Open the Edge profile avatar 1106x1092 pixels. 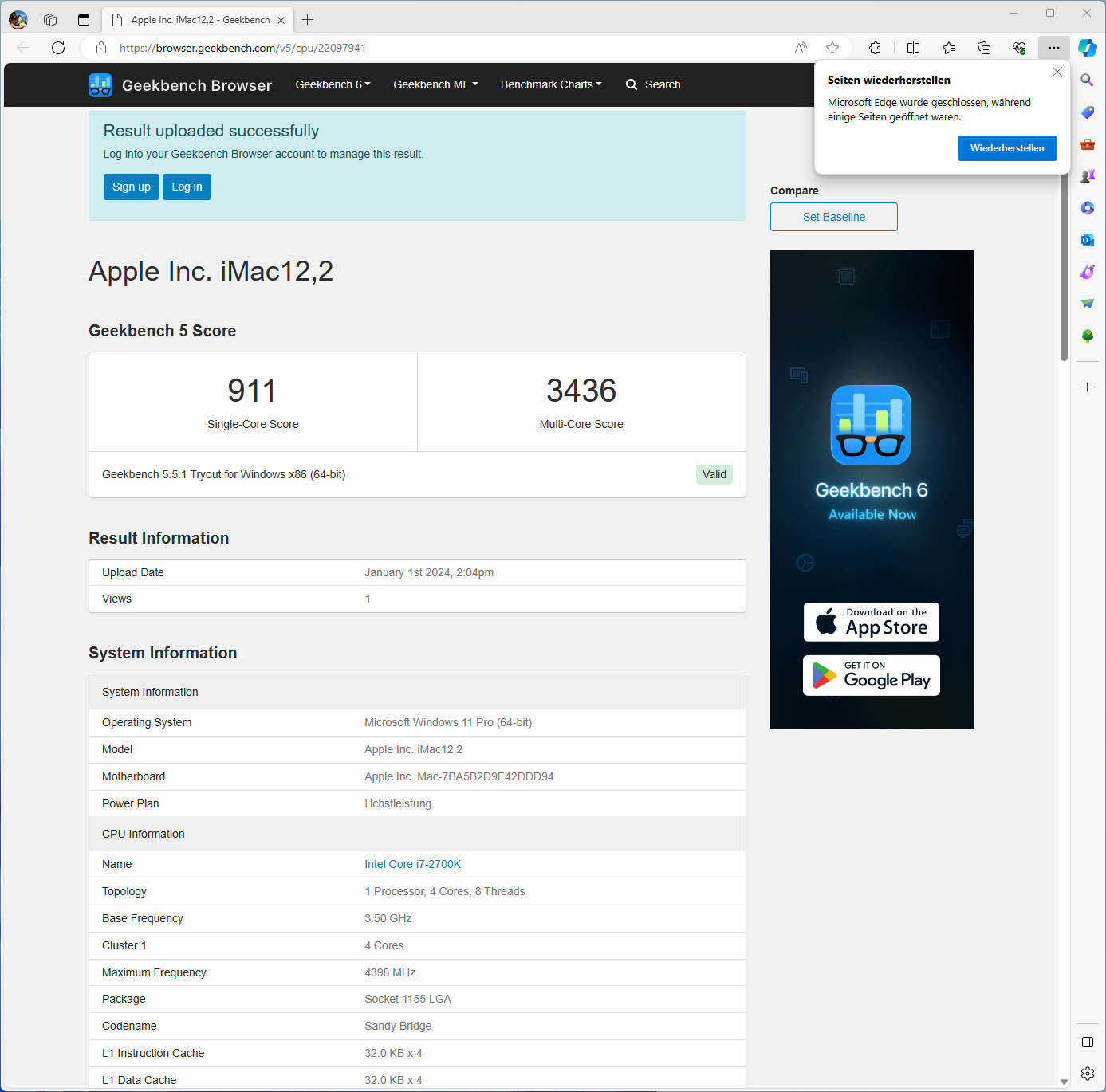tap(18, 20)
